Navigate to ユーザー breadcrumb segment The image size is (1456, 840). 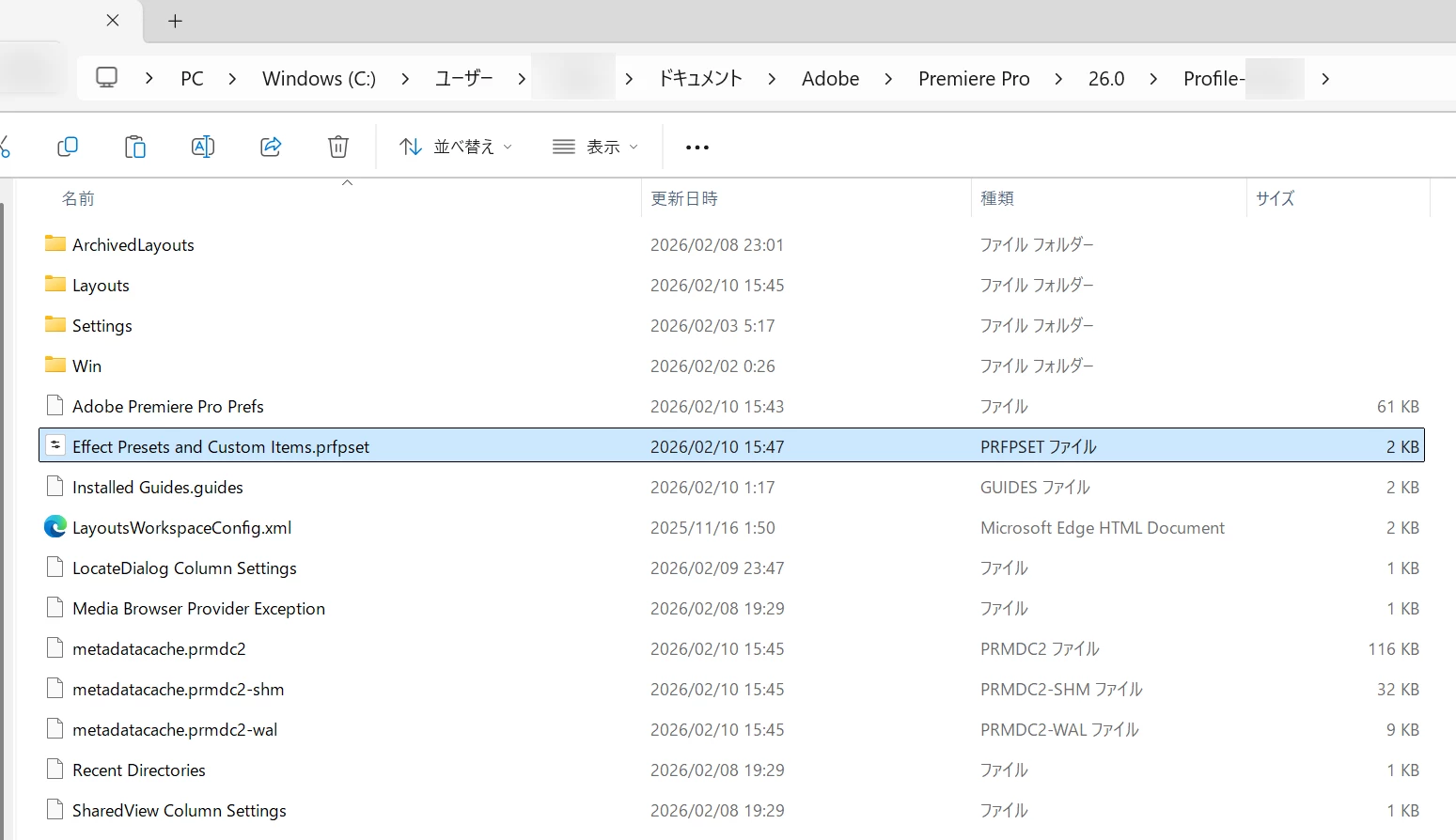[463, 79]
